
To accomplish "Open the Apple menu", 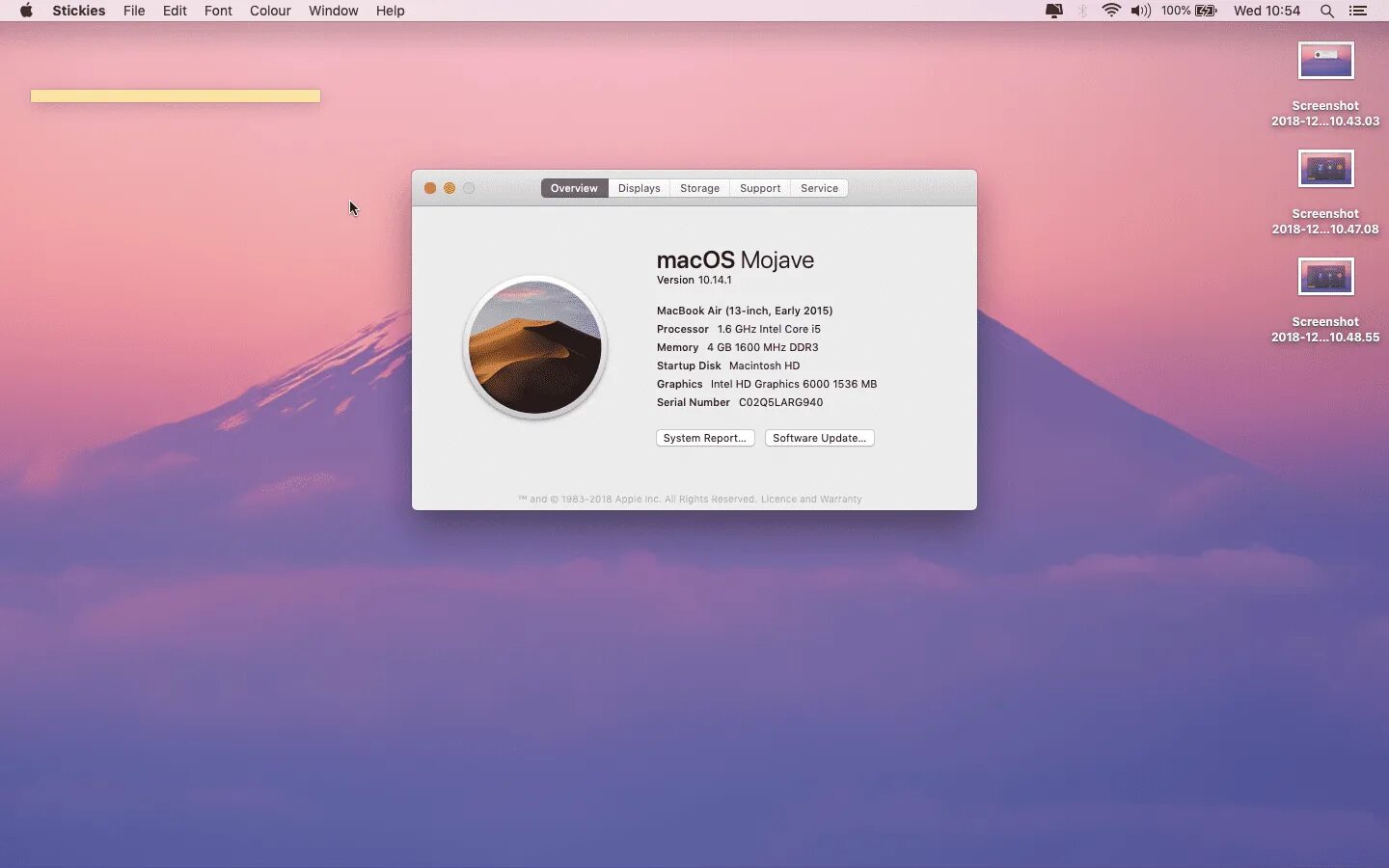I will [x=26, y=11].
